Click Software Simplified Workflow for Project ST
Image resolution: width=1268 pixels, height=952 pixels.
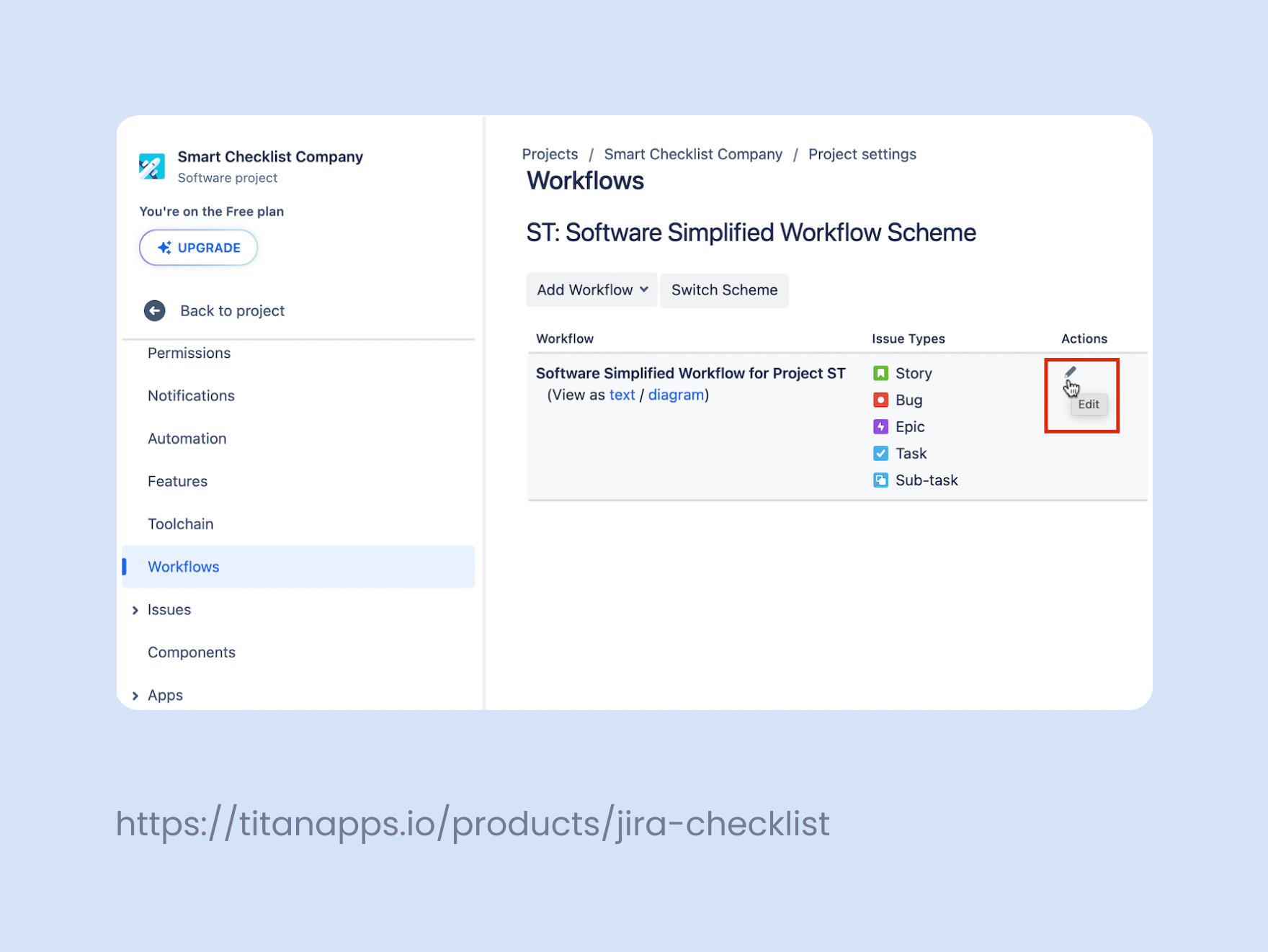[689, 373]
